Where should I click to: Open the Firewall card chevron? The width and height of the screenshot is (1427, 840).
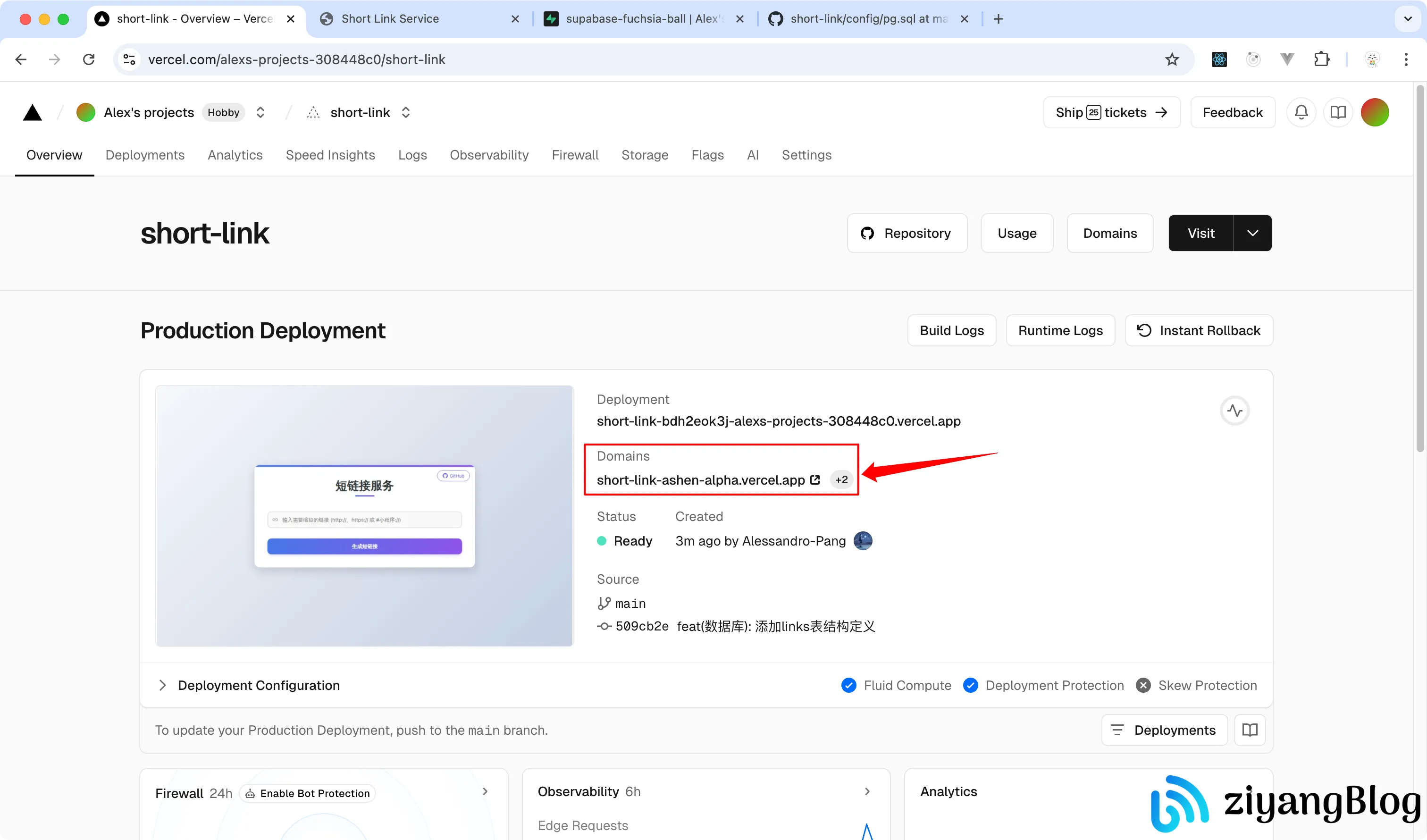485,791
